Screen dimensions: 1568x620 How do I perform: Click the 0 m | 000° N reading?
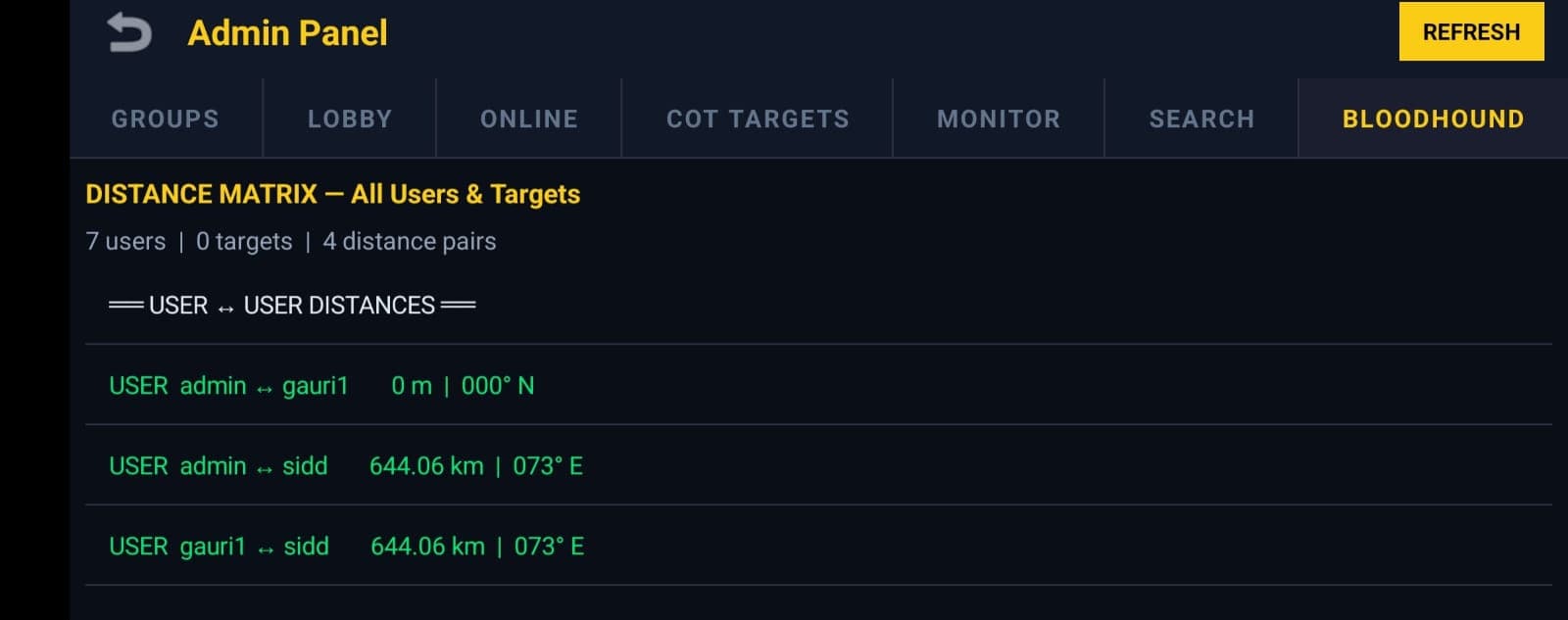(x=463, y=386)
